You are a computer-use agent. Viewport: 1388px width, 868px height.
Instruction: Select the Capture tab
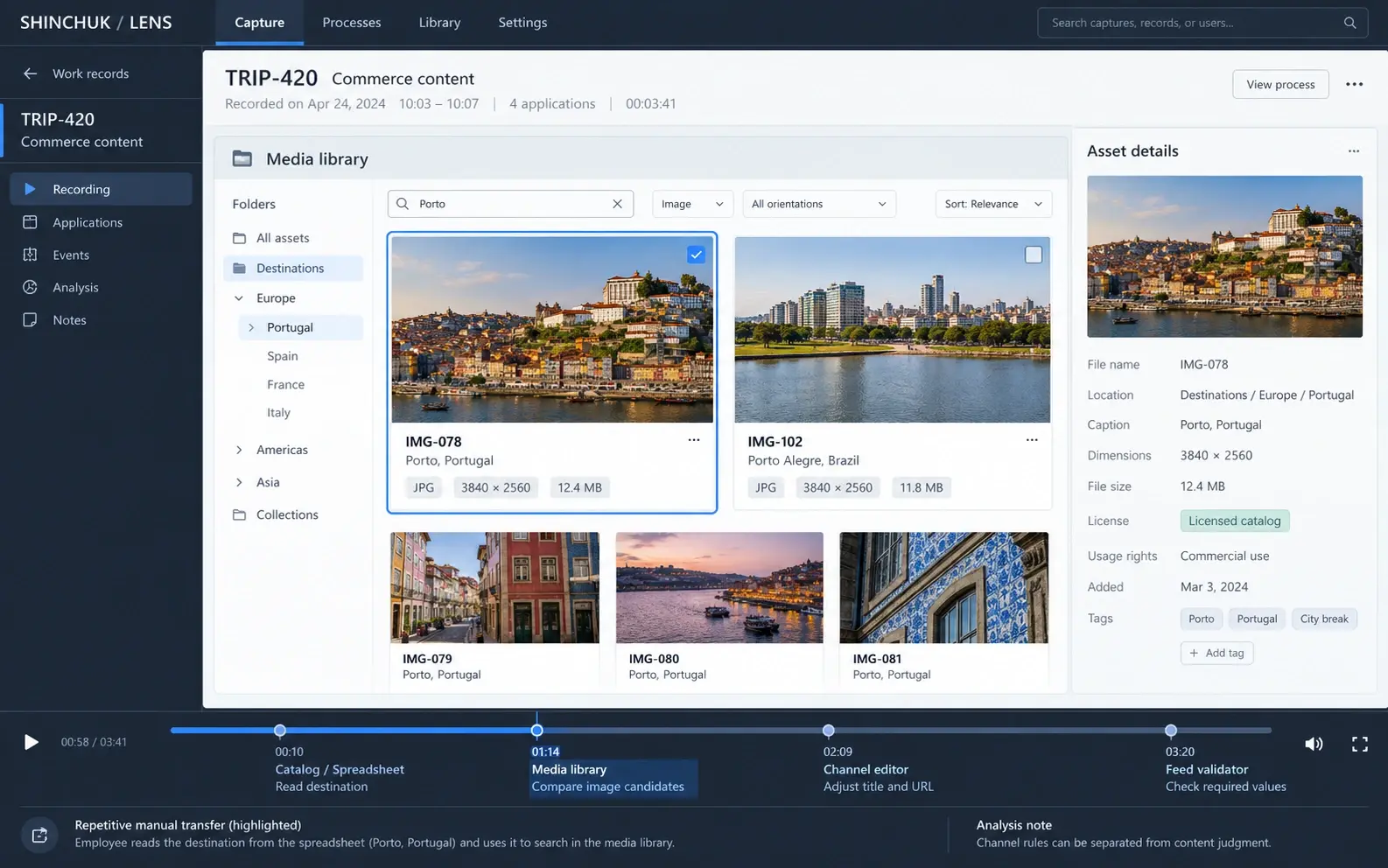tap(259, 23)
